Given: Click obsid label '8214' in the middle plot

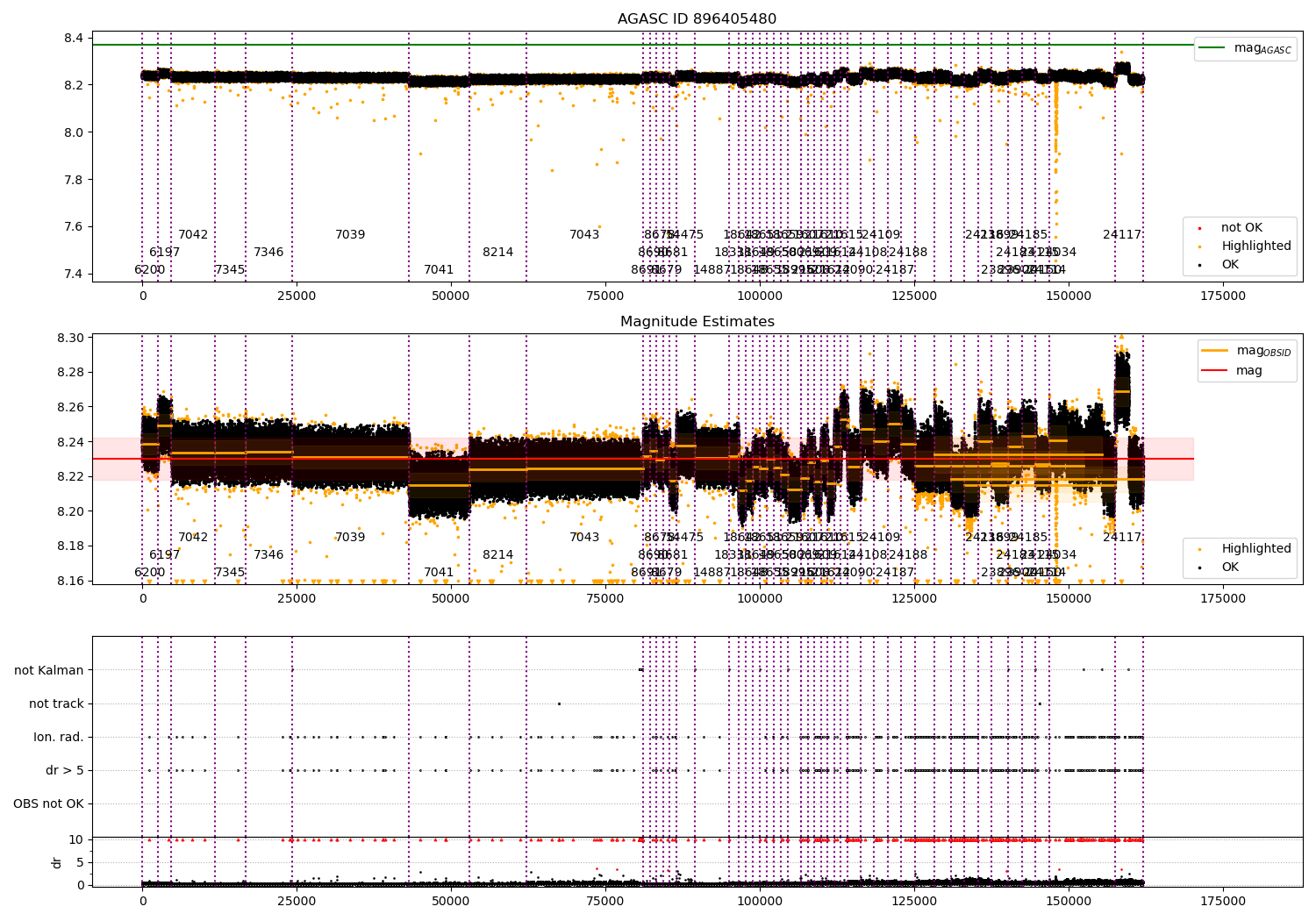Looking at the screenshot, I should click(497, 555).
